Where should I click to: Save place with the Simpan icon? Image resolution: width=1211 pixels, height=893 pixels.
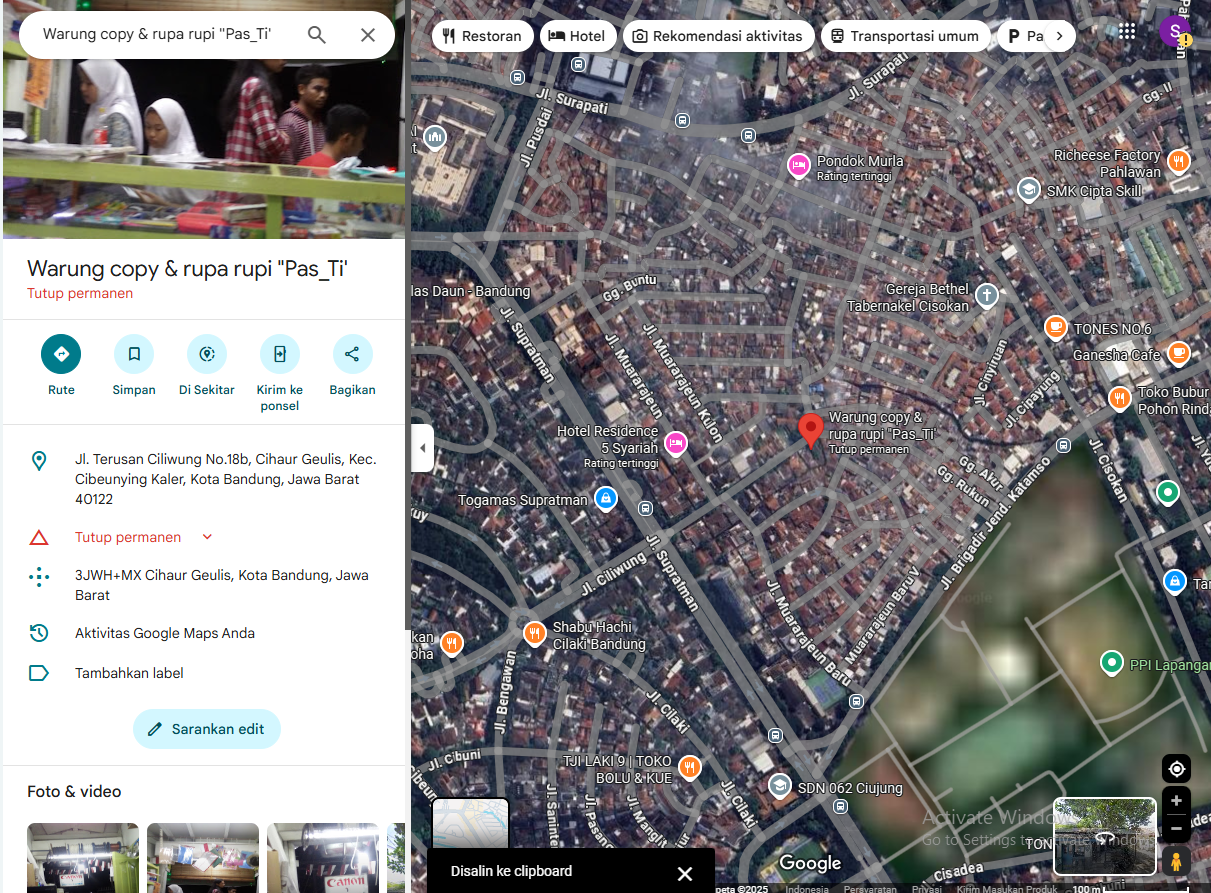click(134, 354)
